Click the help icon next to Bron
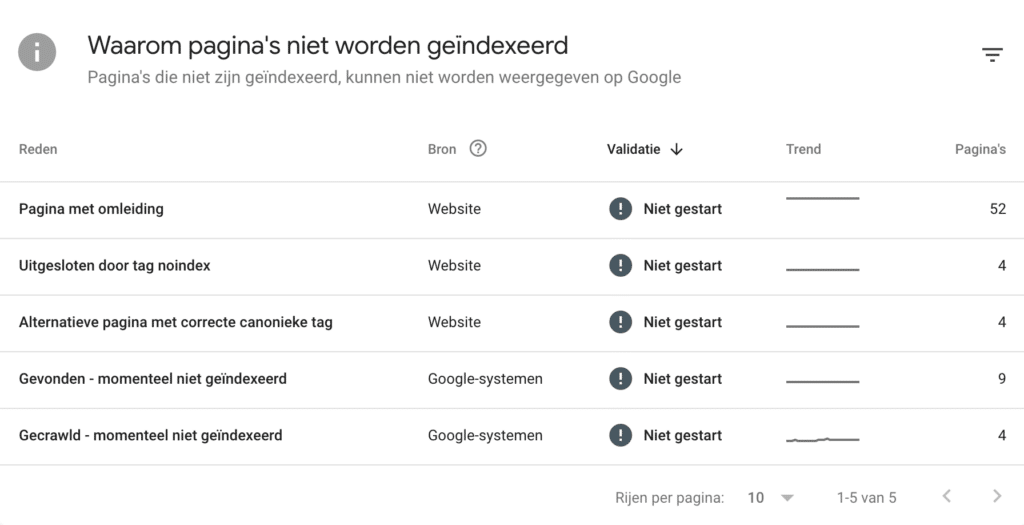This screenshot has width=1024, height=525. 478,149
